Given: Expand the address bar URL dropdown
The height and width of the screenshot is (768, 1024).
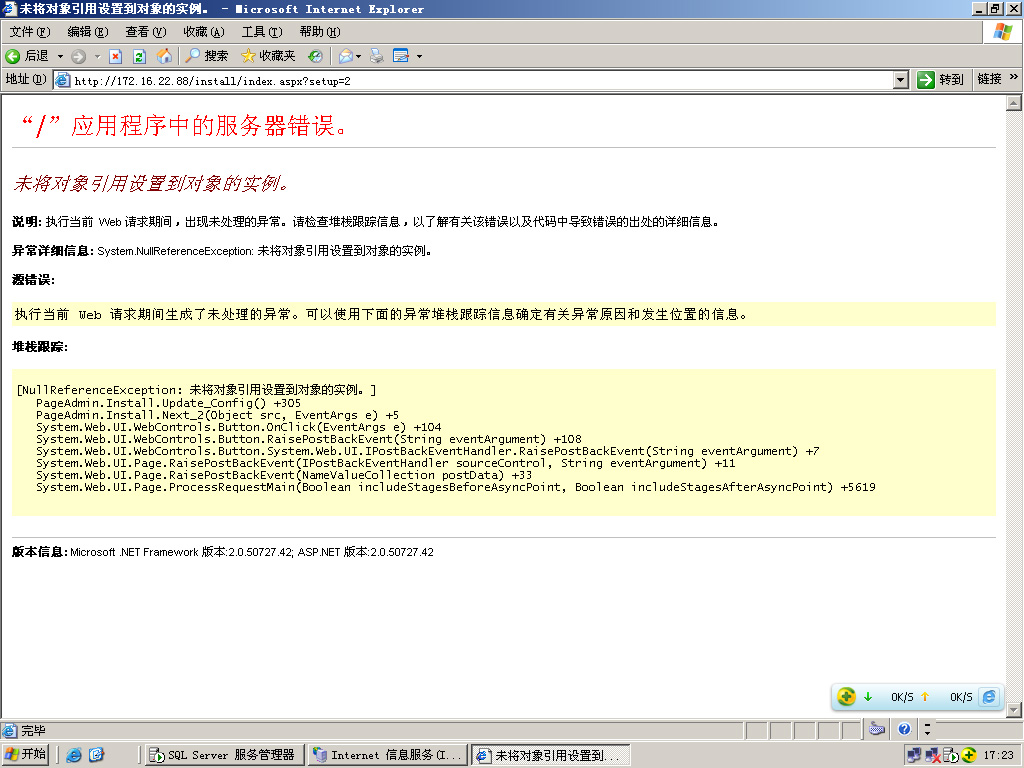Looking at the screenshot, I should tap(900, 80).
